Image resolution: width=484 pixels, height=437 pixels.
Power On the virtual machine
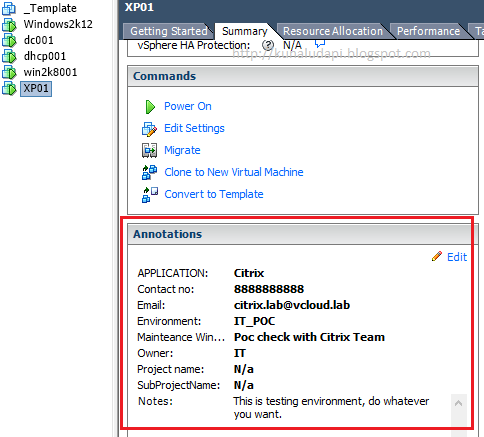(188, 106)
